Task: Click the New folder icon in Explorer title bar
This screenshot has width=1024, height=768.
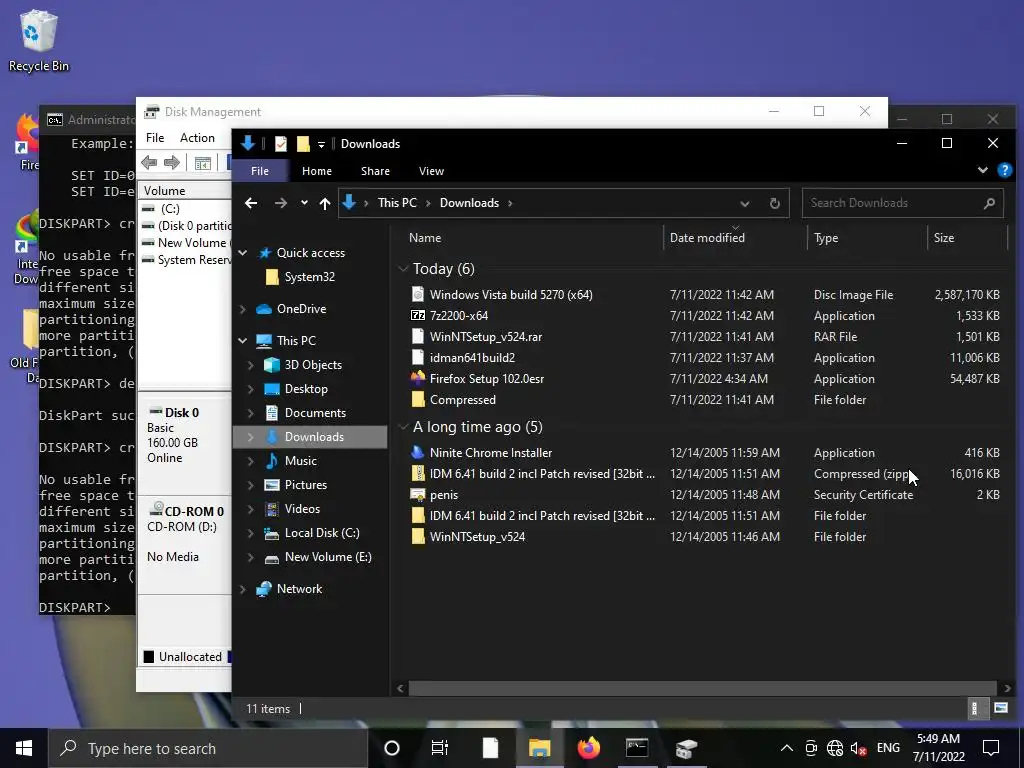Action: point(303,144)
